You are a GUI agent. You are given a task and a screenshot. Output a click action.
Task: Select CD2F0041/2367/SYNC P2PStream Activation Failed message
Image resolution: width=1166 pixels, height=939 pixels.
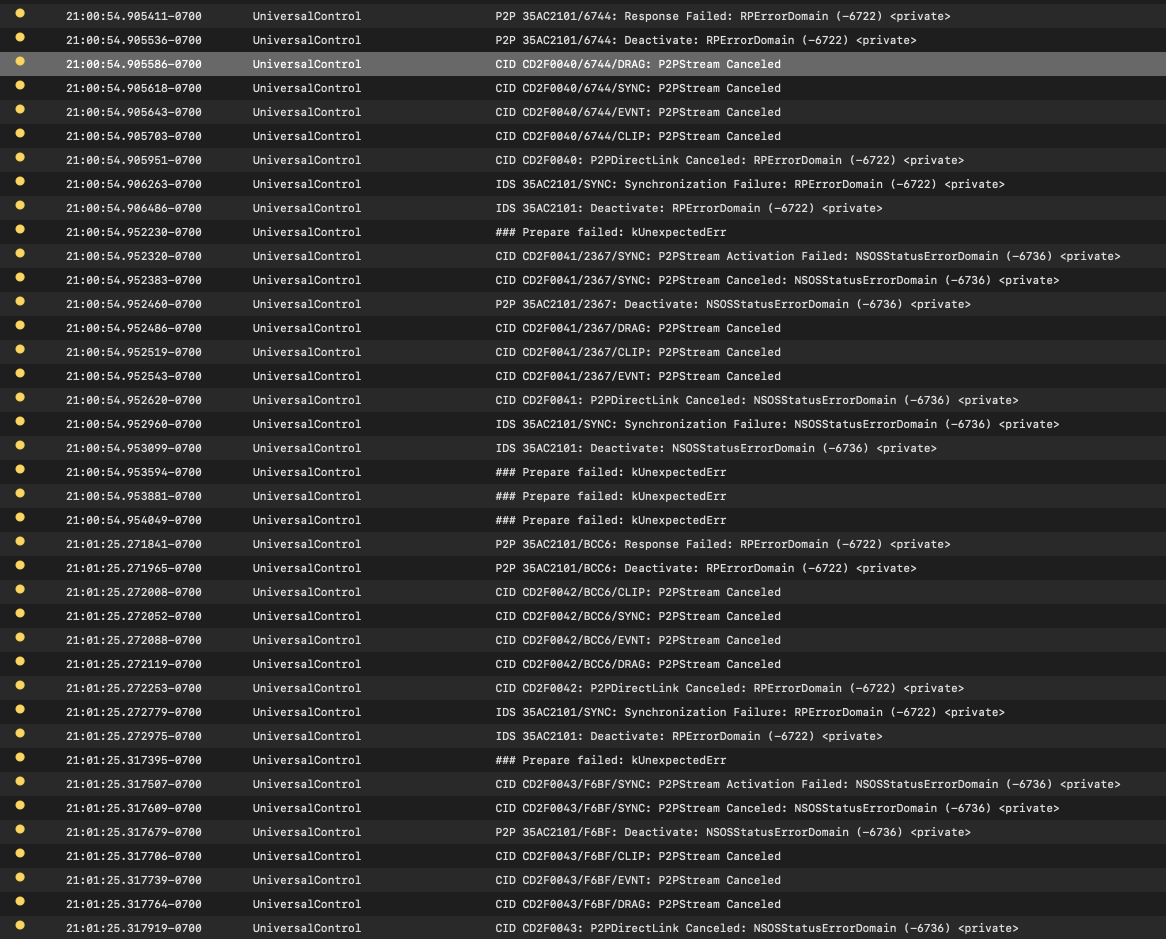pyautogui.click(x=808, y=256)
